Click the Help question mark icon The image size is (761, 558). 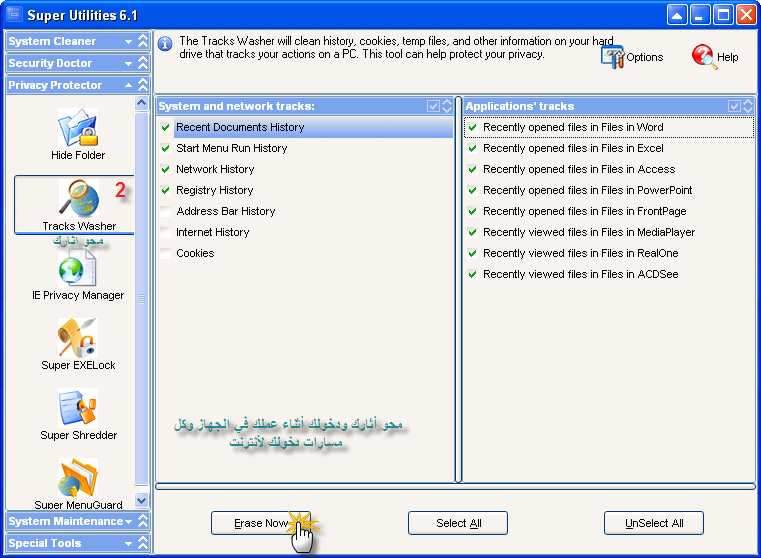[x=704, y=56]
